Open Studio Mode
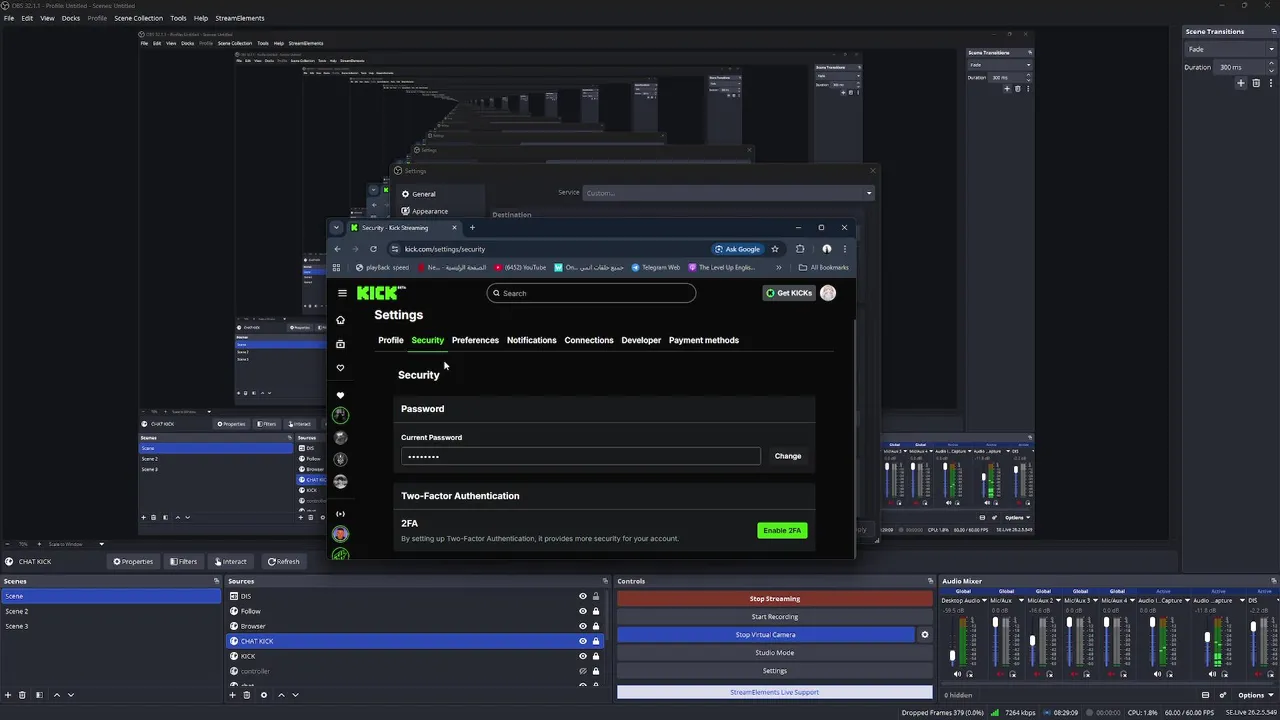1280x720 pixels. point(775,653)
